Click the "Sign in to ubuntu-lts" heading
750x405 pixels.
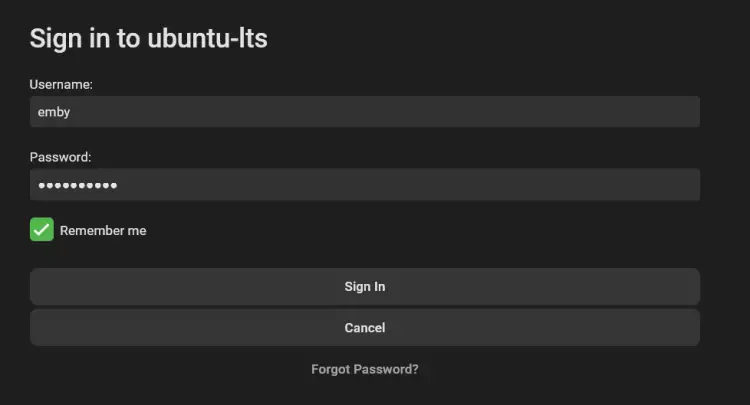148,39
